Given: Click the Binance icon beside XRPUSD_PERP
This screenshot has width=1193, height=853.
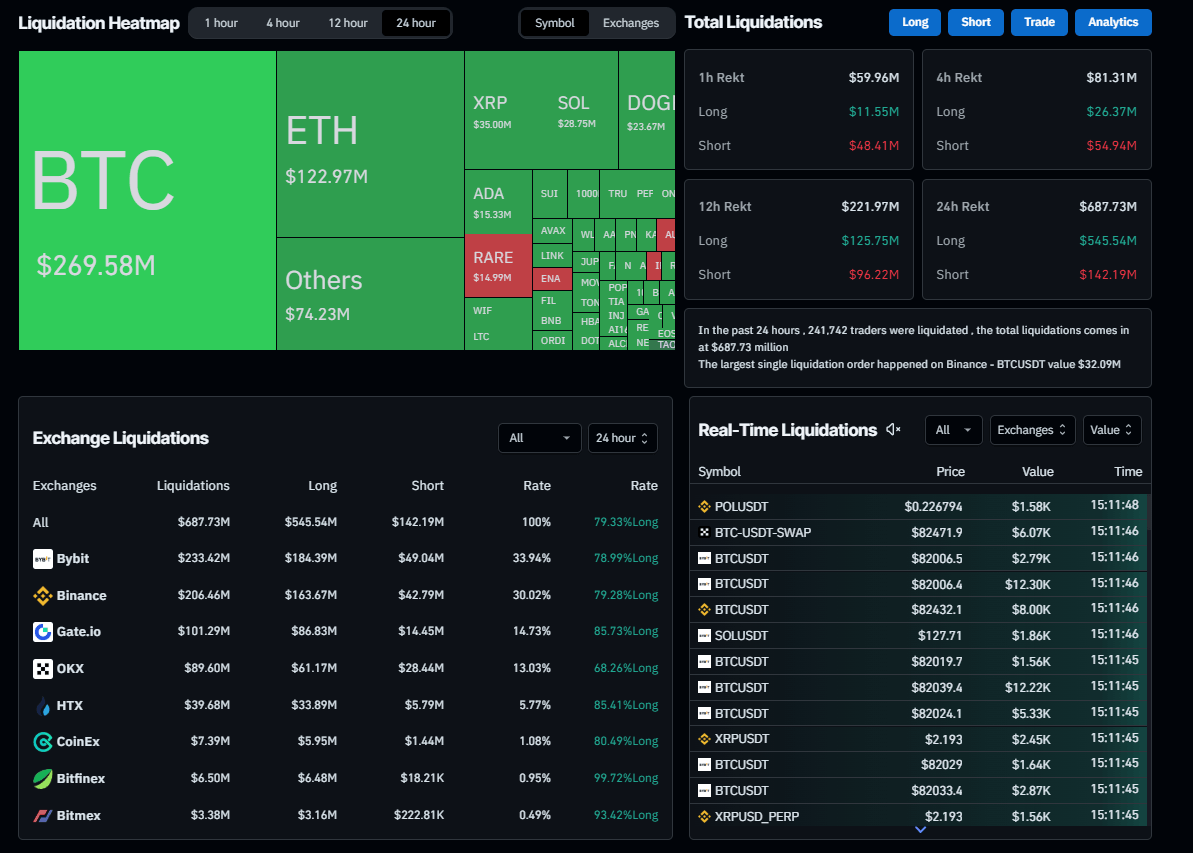Looking at the screenshot, I should click(x=704, y=816).
